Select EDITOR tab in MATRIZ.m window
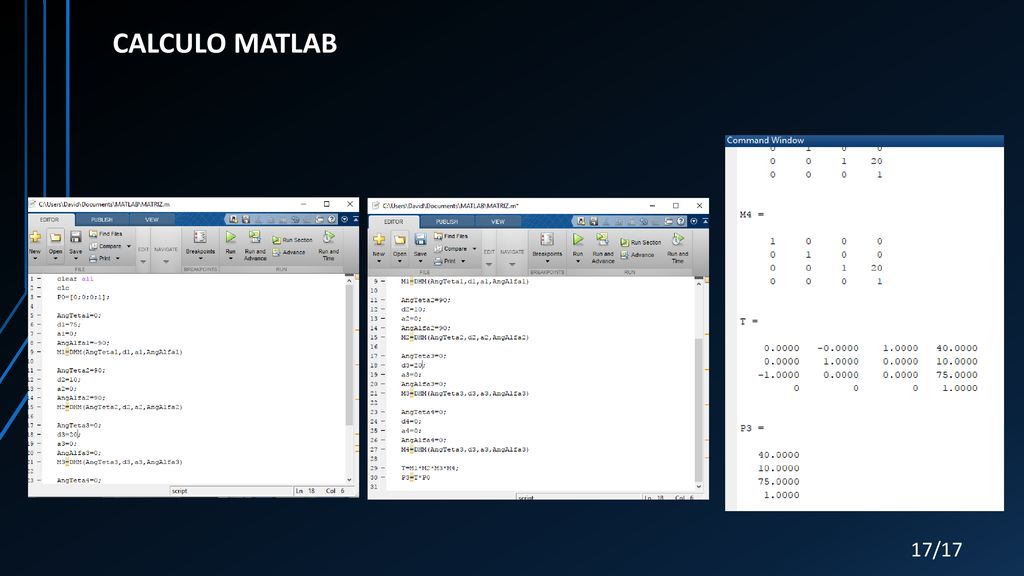 click(x=50, y=219)
